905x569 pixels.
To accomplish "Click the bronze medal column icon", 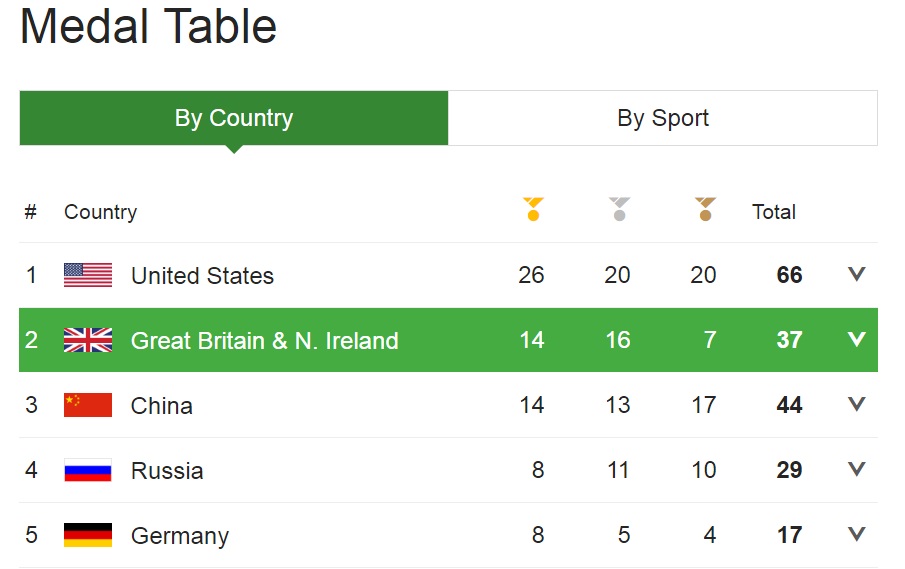I will 705,209.
